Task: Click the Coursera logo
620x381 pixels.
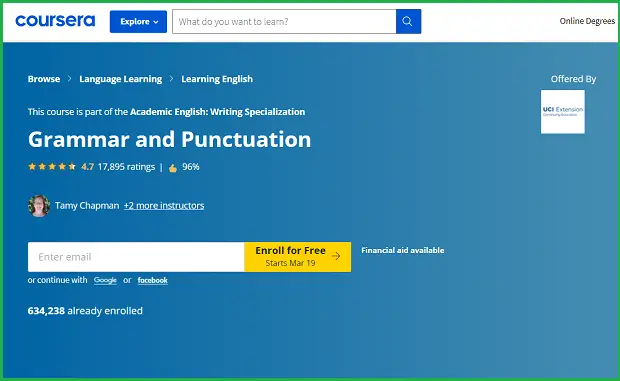Action: point(55,21)
